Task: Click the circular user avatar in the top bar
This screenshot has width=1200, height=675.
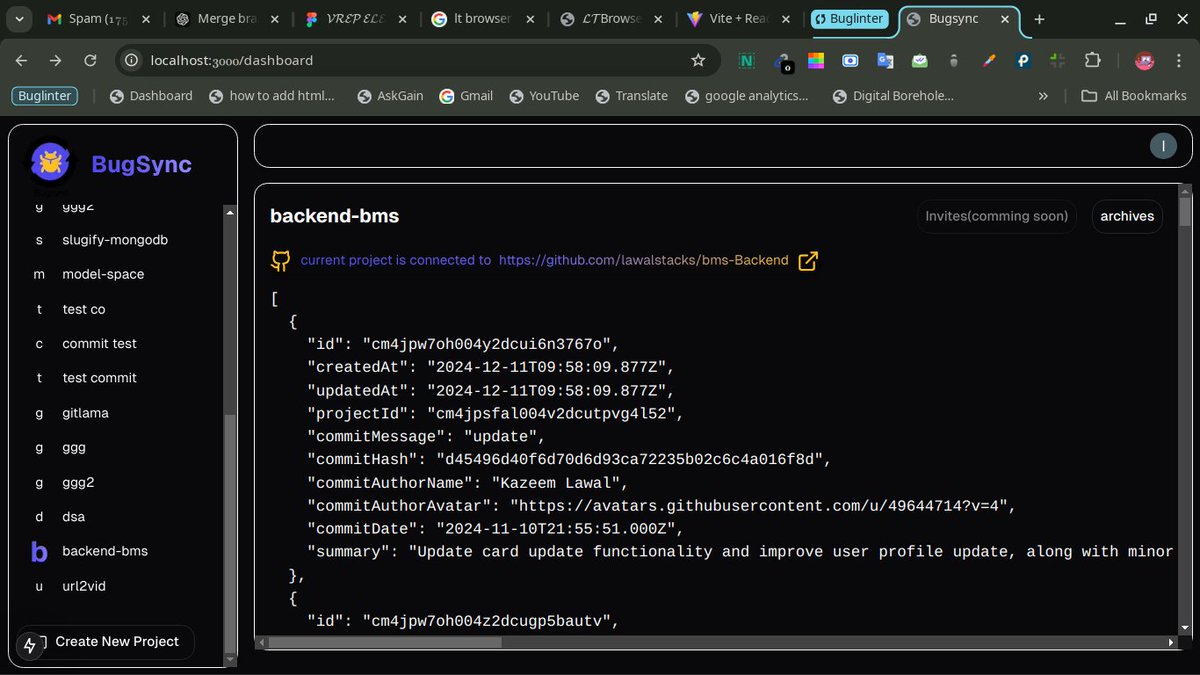Action: 1163,145
